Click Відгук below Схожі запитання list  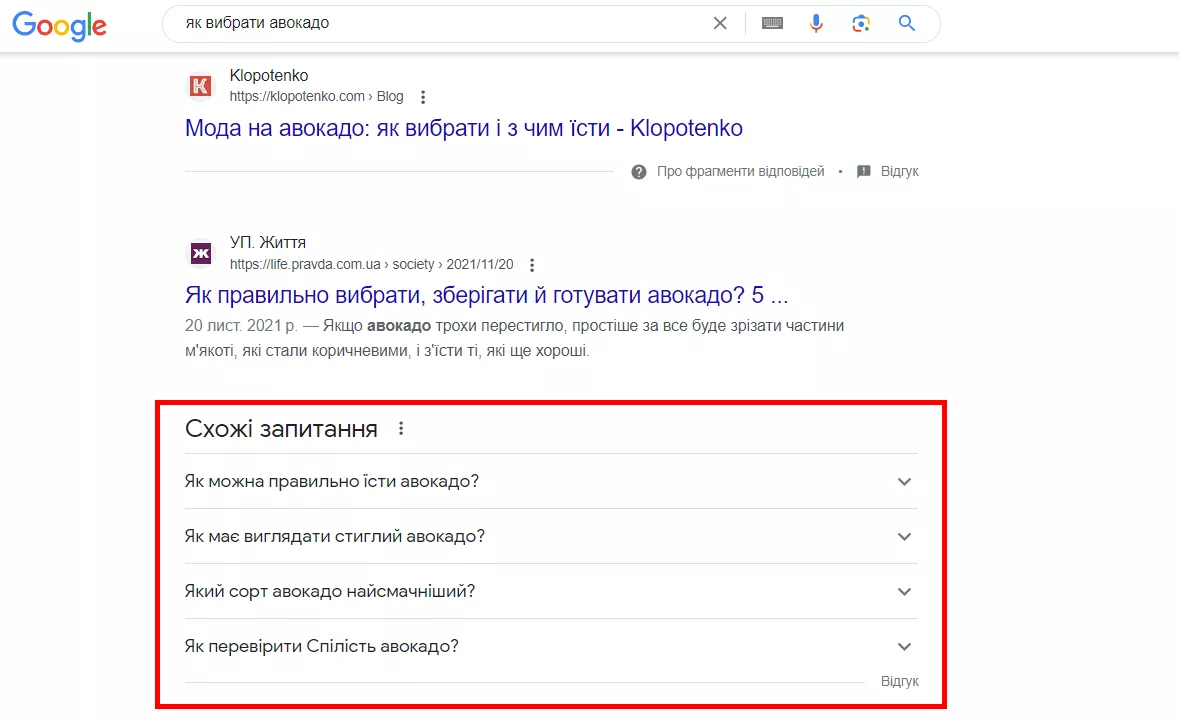(899, 681)
